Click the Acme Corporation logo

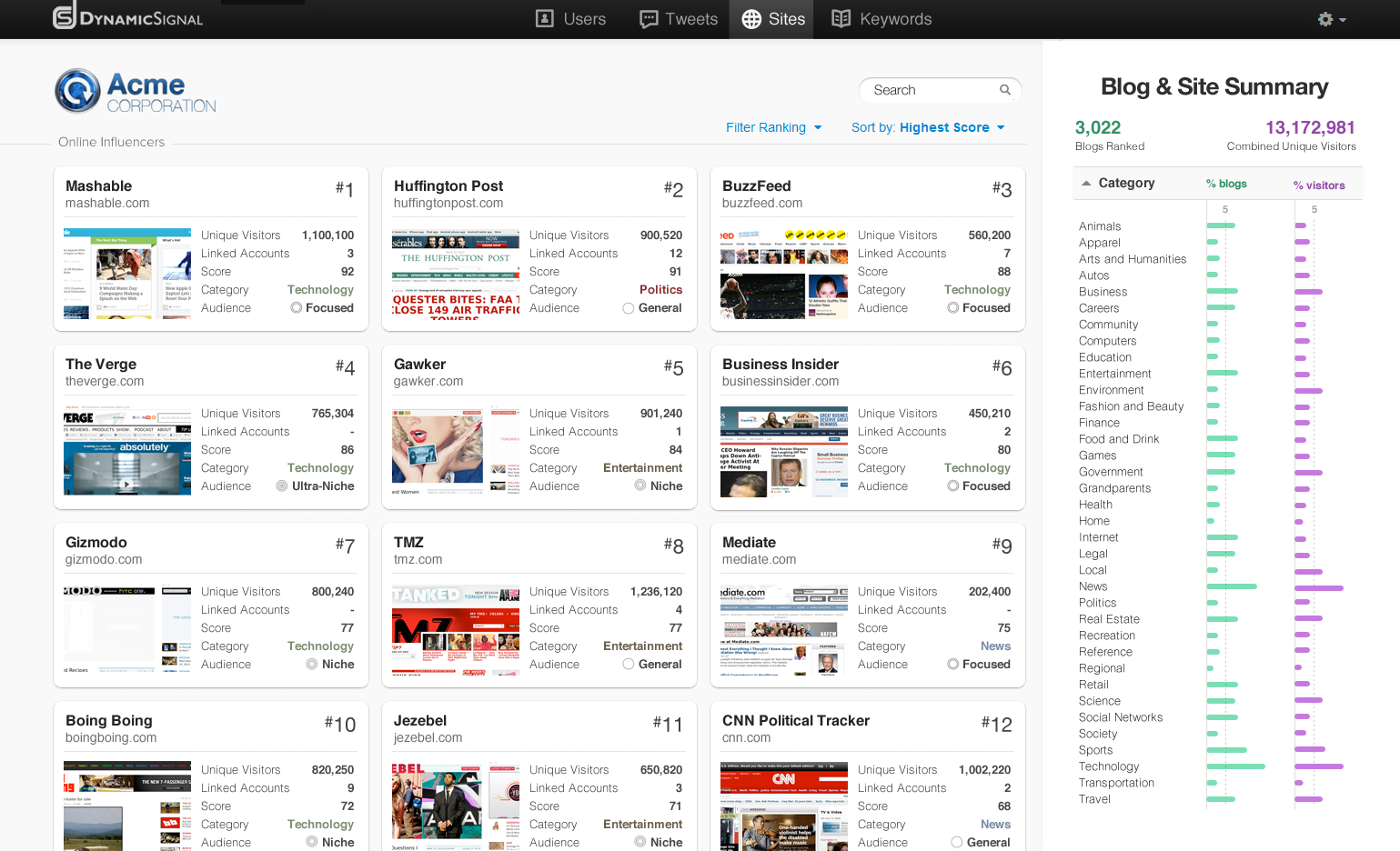point(136,92)
